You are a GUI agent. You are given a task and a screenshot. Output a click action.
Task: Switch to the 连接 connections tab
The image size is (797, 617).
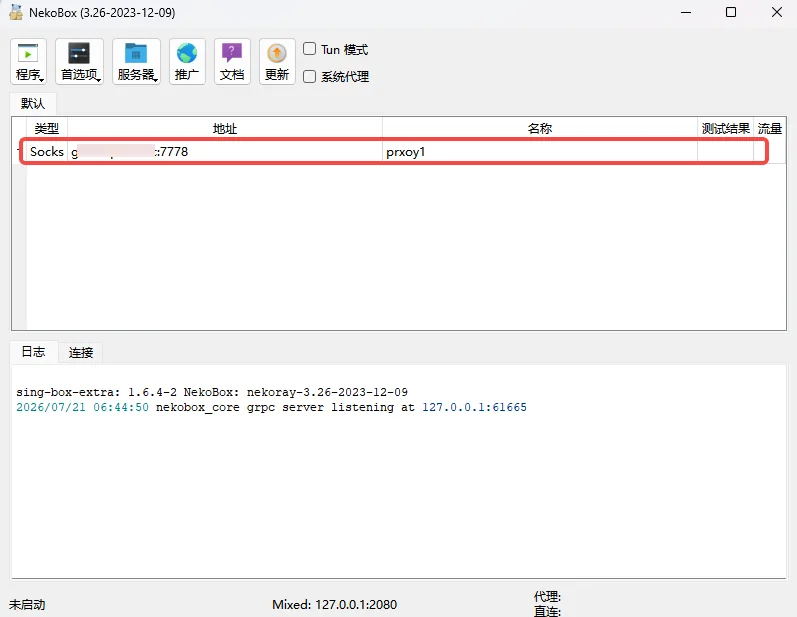click(81, 352)
